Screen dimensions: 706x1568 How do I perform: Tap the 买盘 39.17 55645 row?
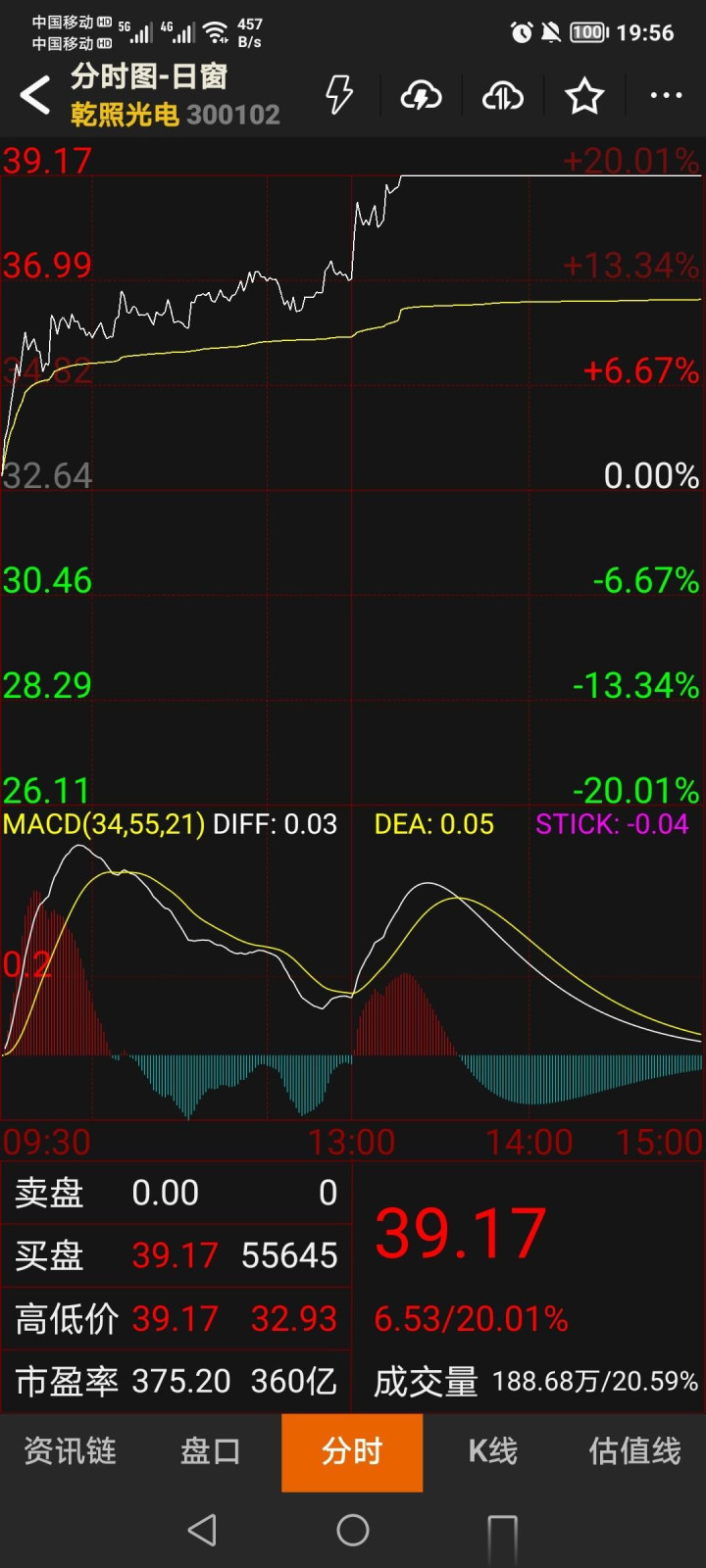tap(176, 1255)
